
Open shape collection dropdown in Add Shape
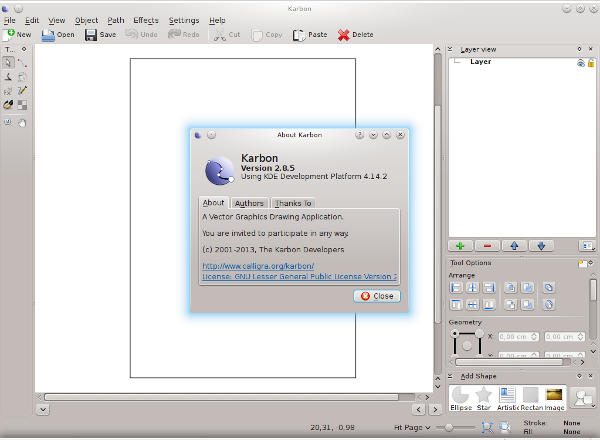pos(582,398)
